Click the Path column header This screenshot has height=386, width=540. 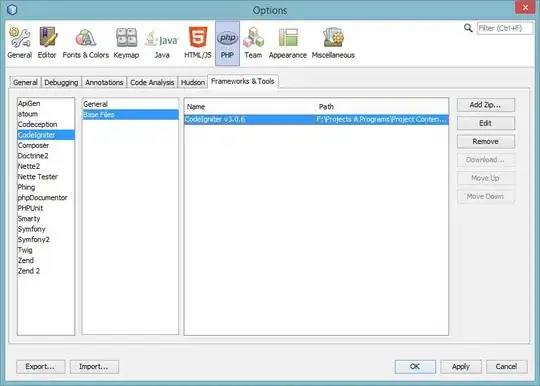coord(382,107)
